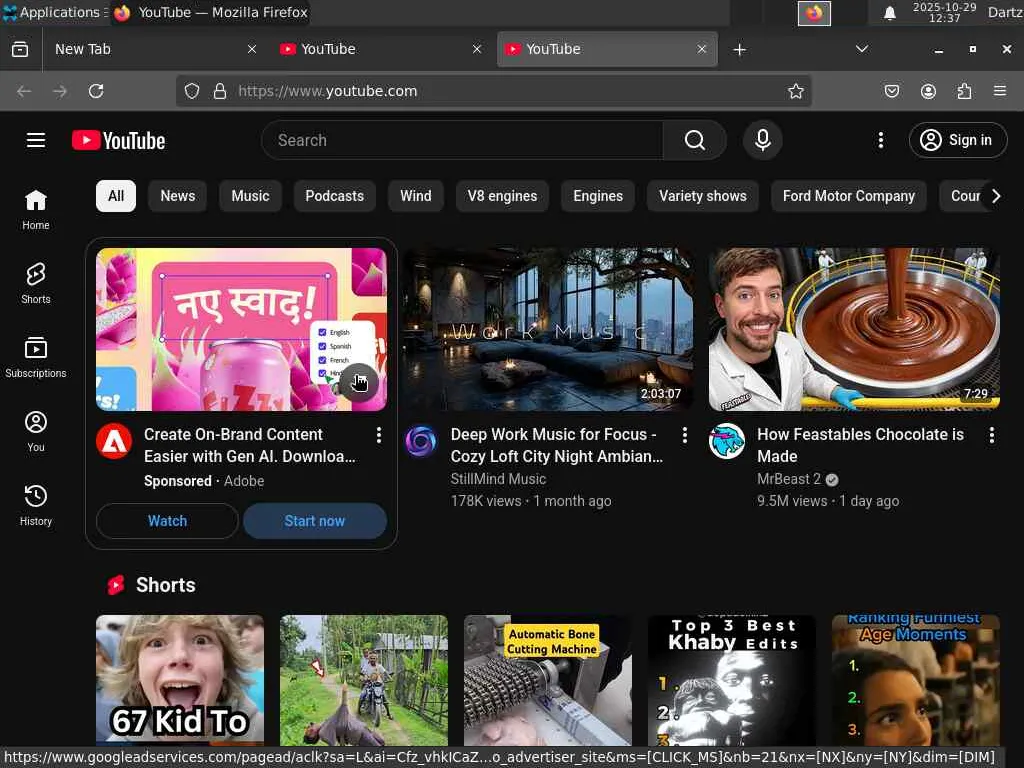Show more category chips with arrow

tap(995, 196)
